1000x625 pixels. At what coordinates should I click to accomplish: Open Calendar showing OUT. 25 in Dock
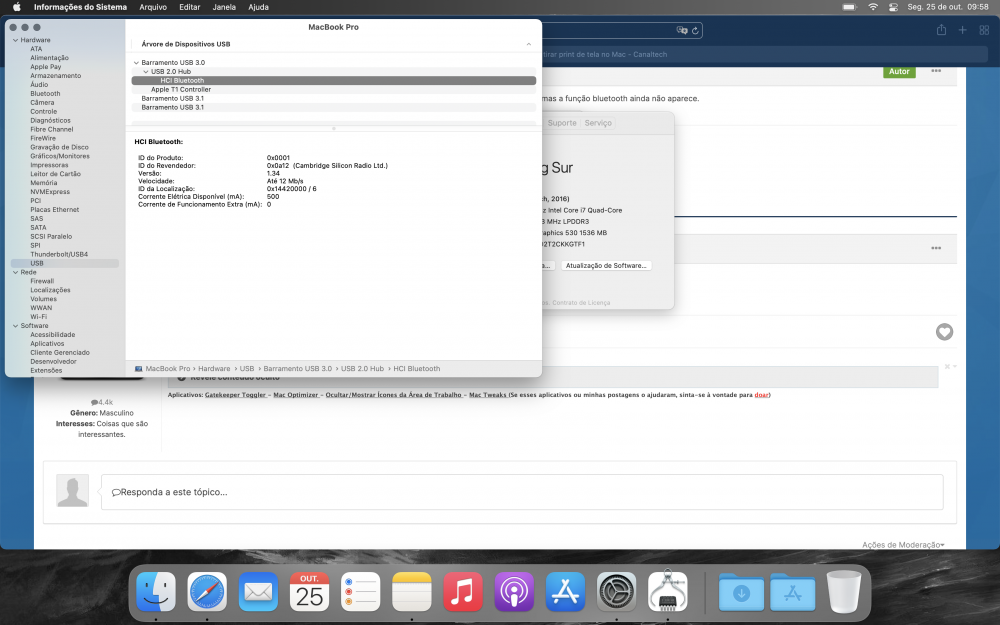point(309,591)
